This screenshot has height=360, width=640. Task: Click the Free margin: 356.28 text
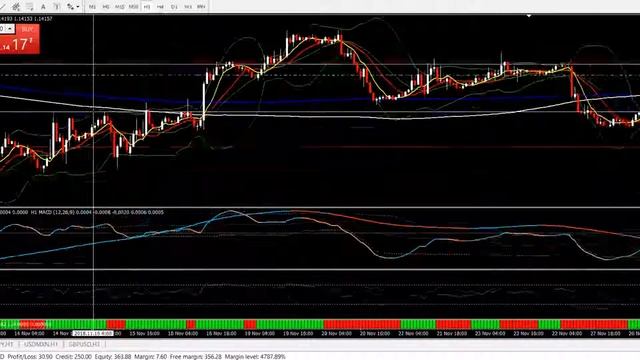click(x=196, y=356)
